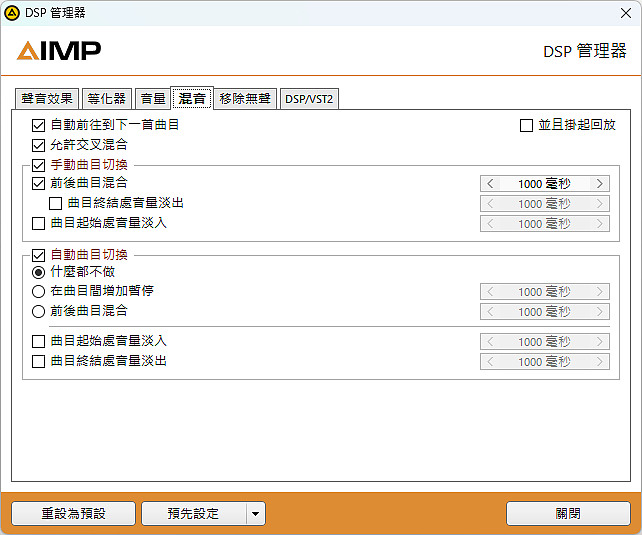Click the 重設為預設 button

[x=73, y=513]
